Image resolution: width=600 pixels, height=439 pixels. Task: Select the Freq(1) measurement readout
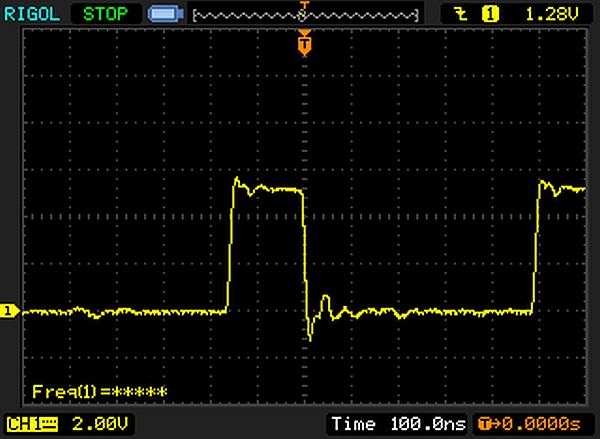coord(99,391)
